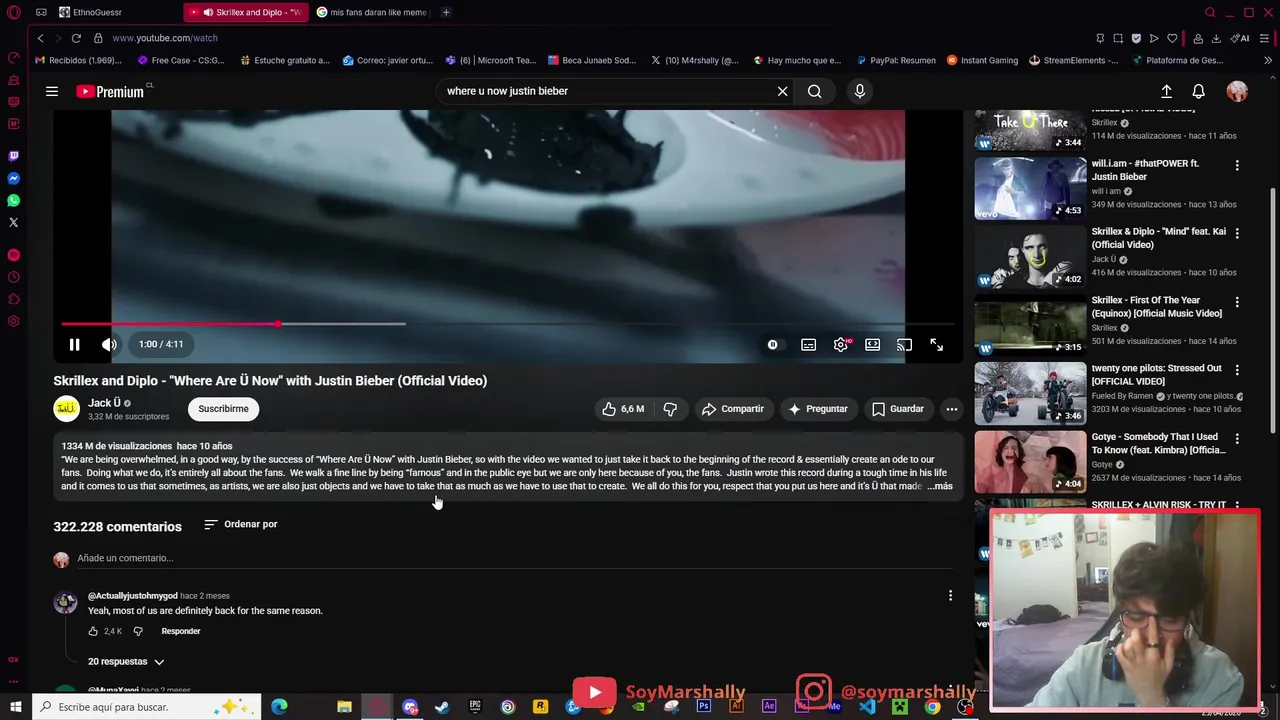Open options for Gotye video suggestion
Viewport: 1280px width, 720px height.
[1237, 438]
